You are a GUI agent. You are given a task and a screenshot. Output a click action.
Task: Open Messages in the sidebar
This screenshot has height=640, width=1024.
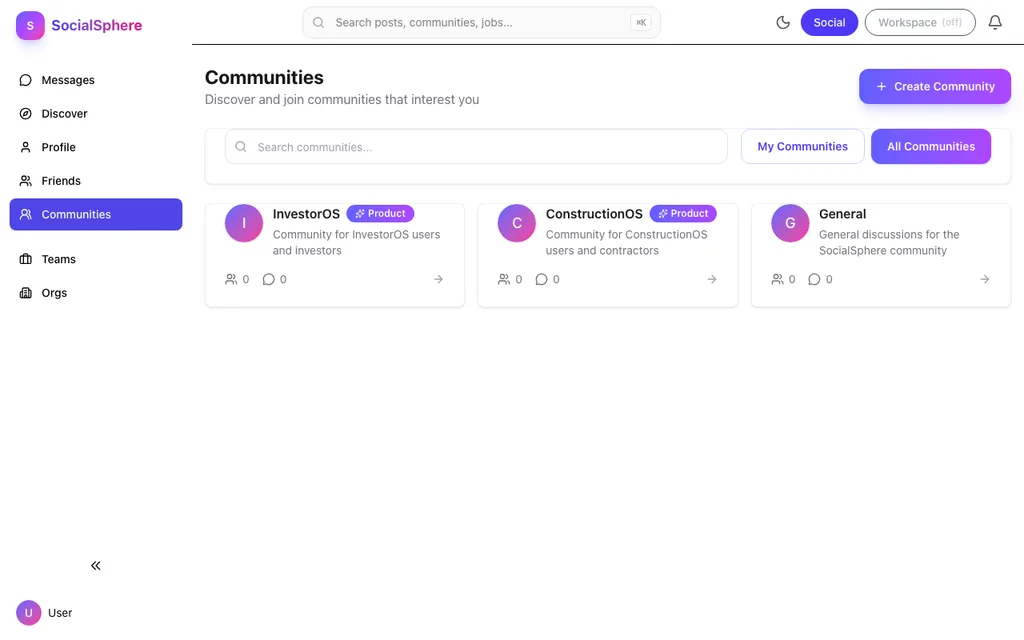point(96,80)
